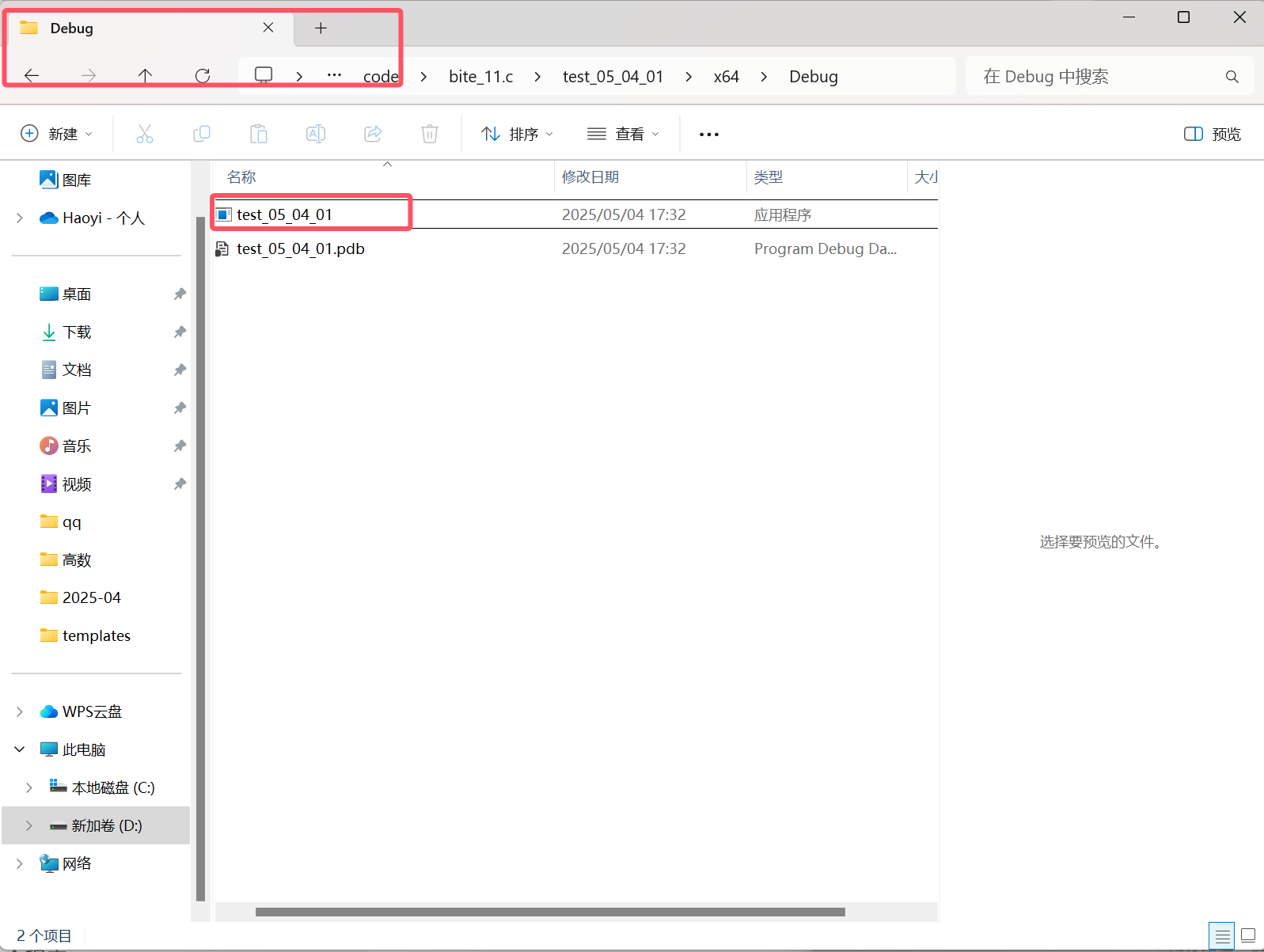Sort by 修改日期 column header

pyautogui.click(x=651, y=177)
